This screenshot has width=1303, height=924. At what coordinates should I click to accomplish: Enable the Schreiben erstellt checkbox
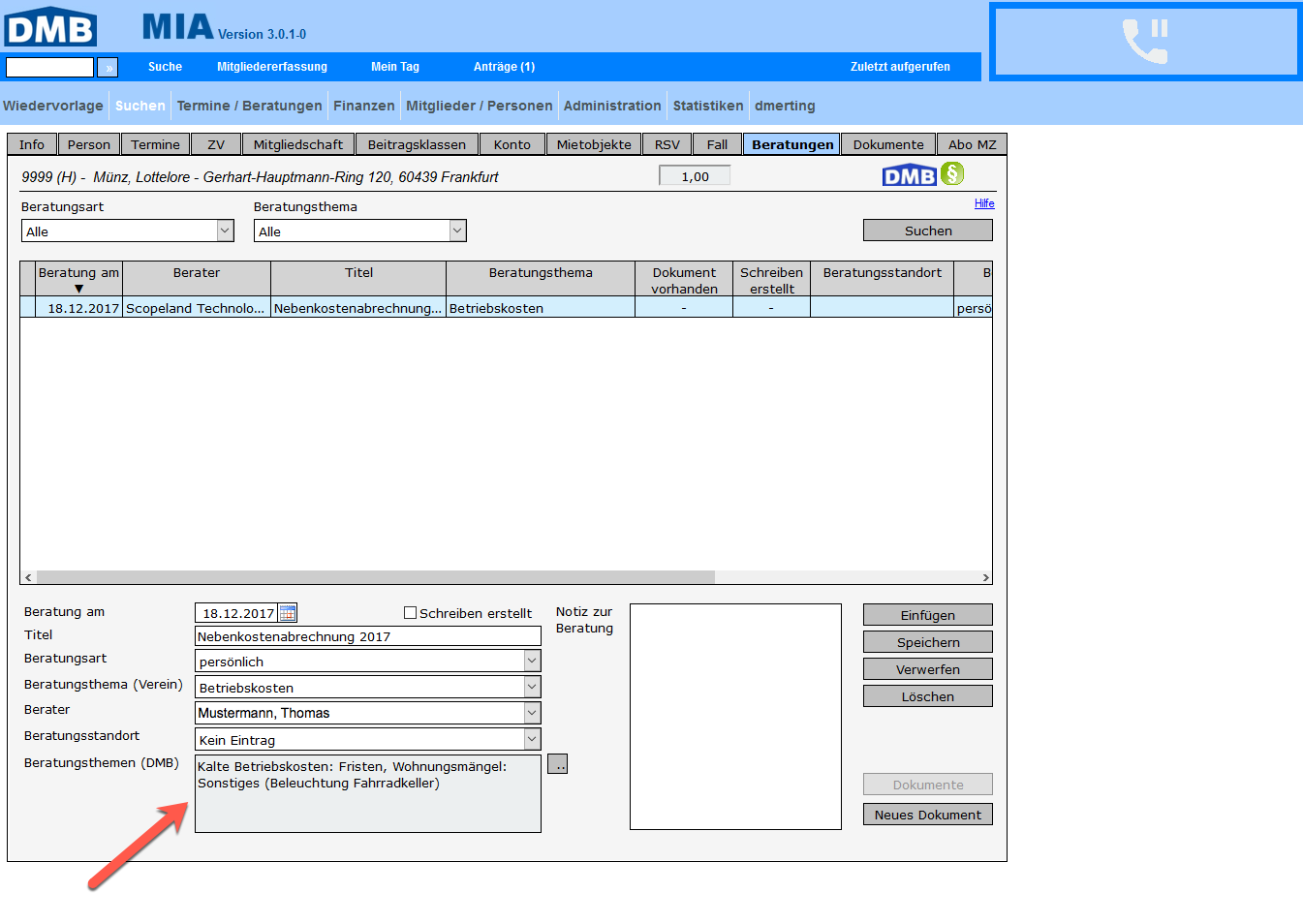point(410,613)
